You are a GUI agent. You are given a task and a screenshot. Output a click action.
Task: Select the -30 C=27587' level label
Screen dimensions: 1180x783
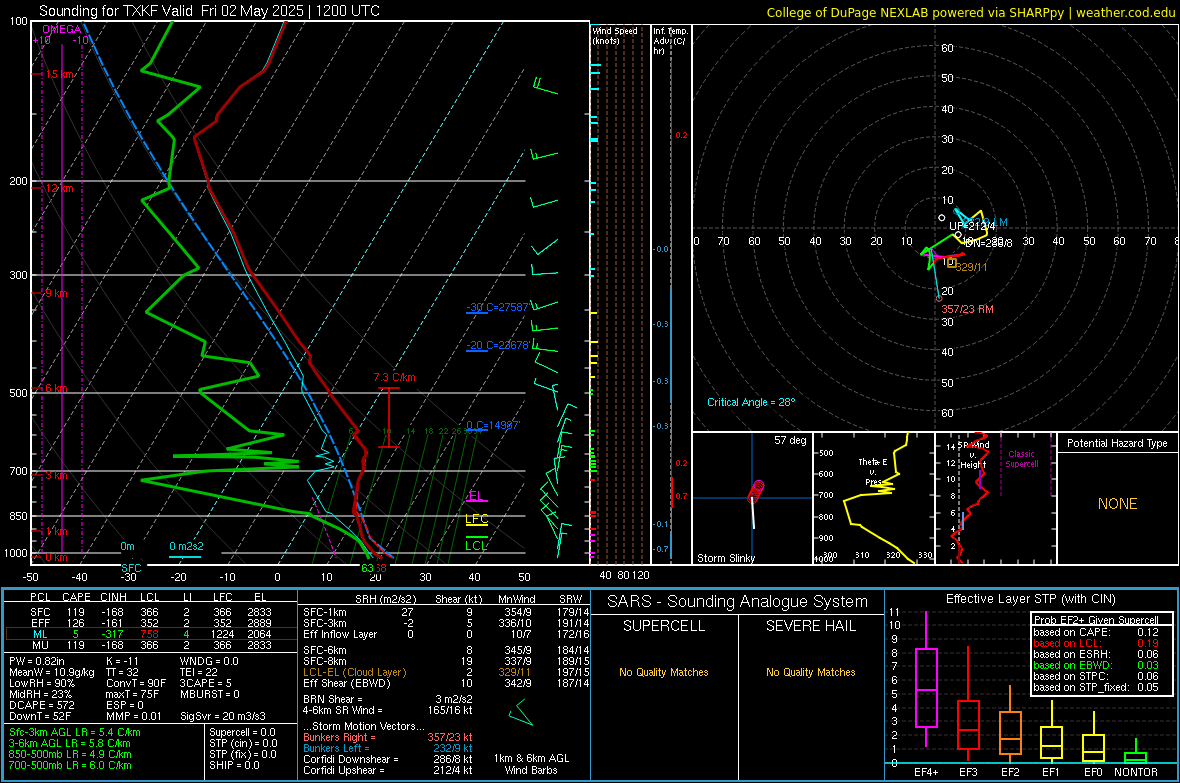pyautogui.click(x=497, y=307)
